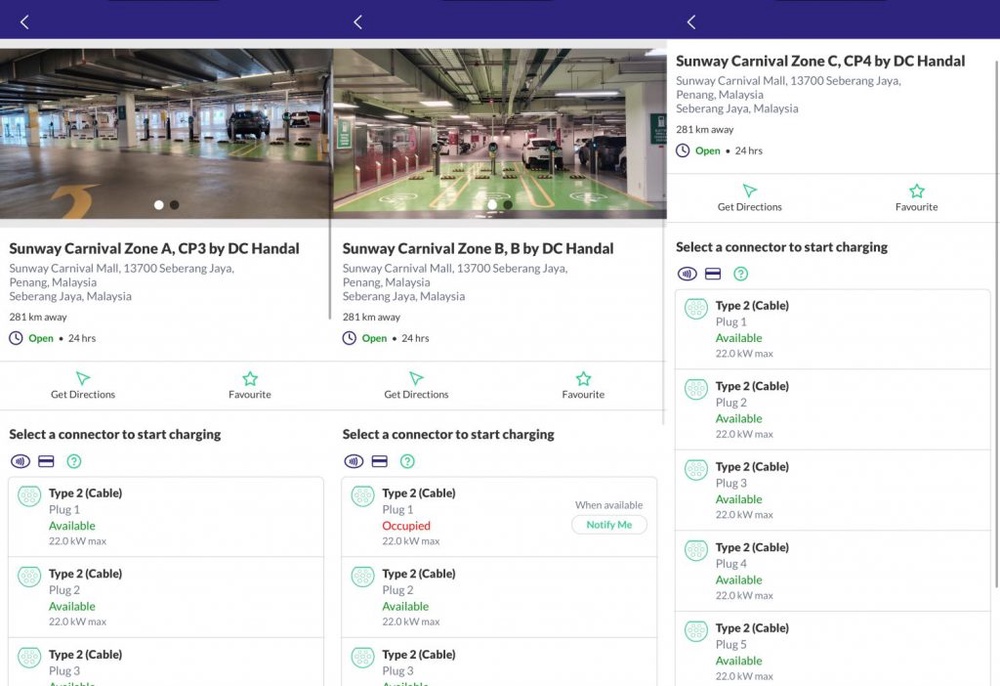Viewport: 1000px width, 686px height.
Task: Select Zone C Plug 2 connector icon
Action: click(x=696, y=389)
